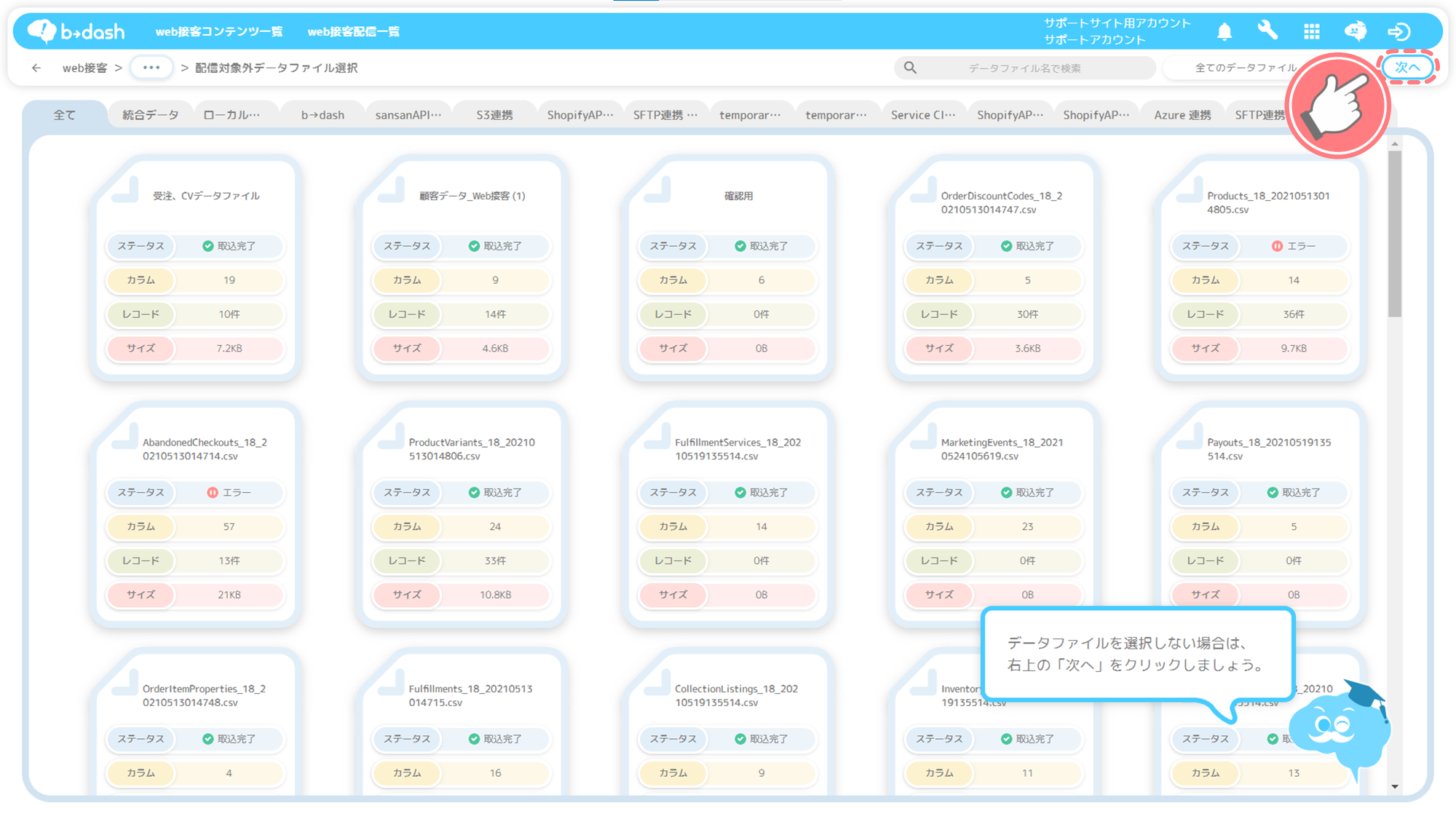The image size is (1456, 819).
Task: Click the 7.2KB size value
Action: [229, 349]
